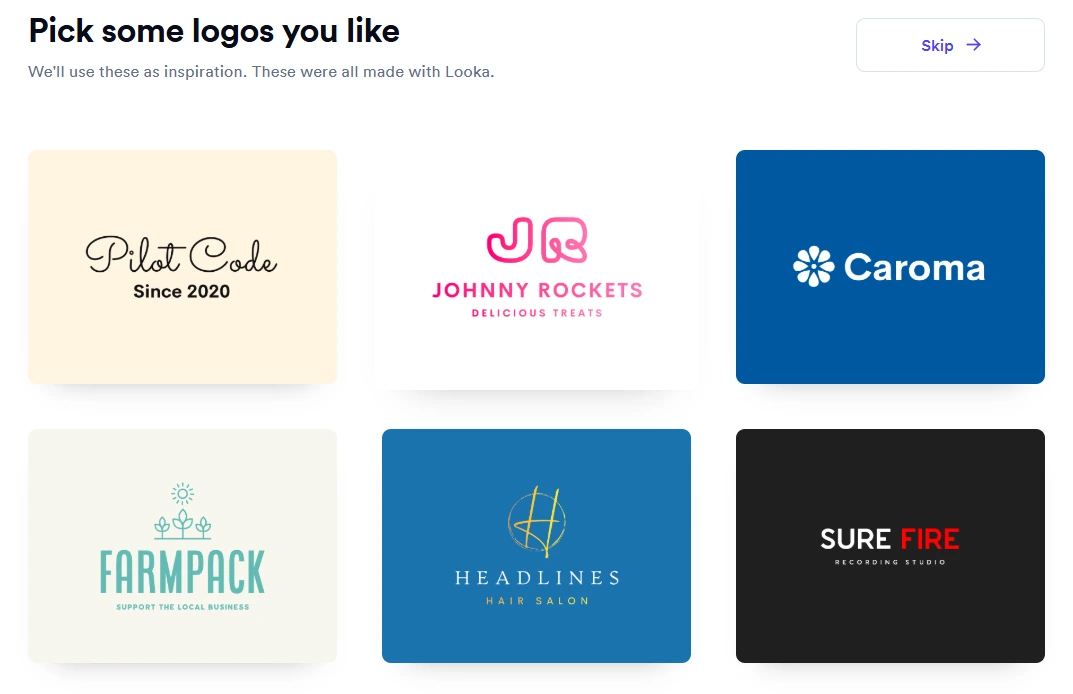The width and height of the screenshot is (1073, 694).
Task: Click the pink JR monogram icon
Action: pos(537,240)
